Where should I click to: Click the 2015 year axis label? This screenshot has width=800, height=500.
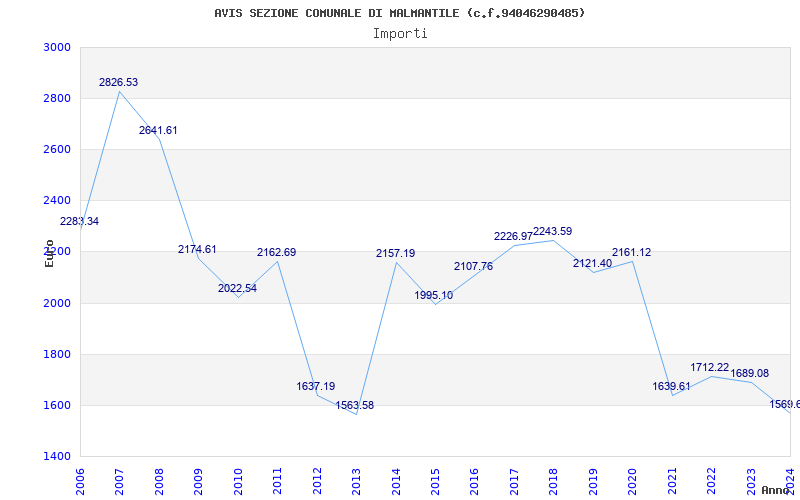click(x=436, y=482)
